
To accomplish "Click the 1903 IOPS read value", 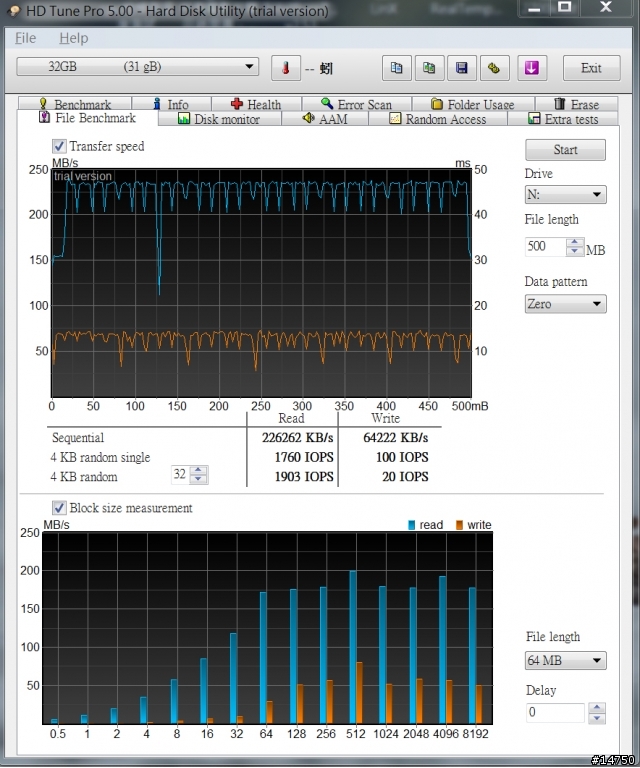I will [x=304, y=477].
